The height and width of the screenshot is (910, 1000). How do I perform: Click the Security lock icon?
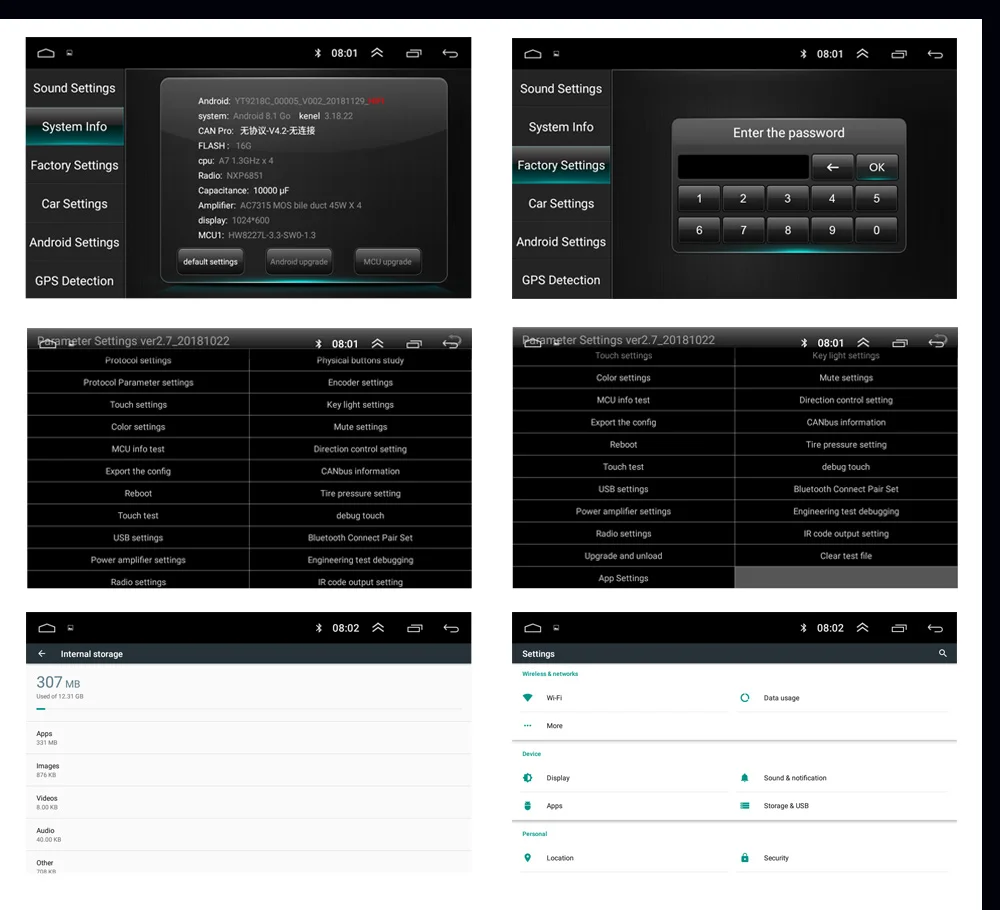[744, 858]
